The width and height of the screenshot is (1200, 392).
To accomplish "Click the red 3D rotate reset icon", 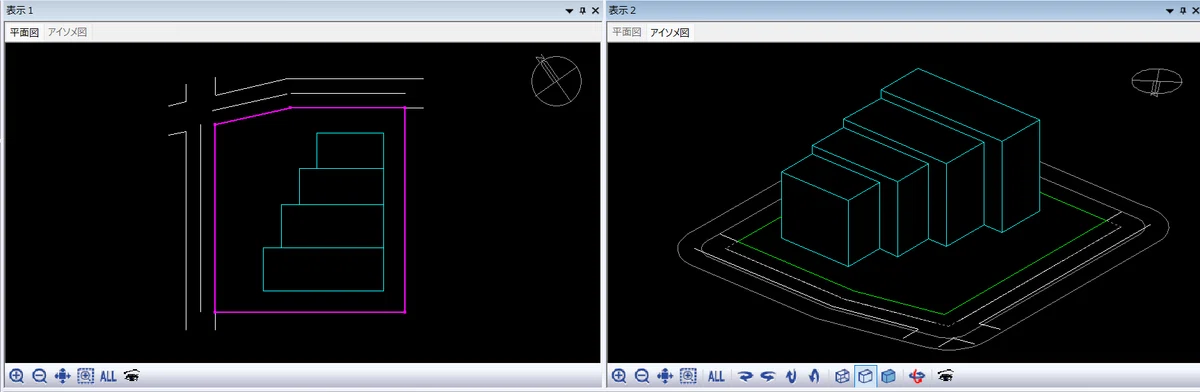I will click(916, 376).
